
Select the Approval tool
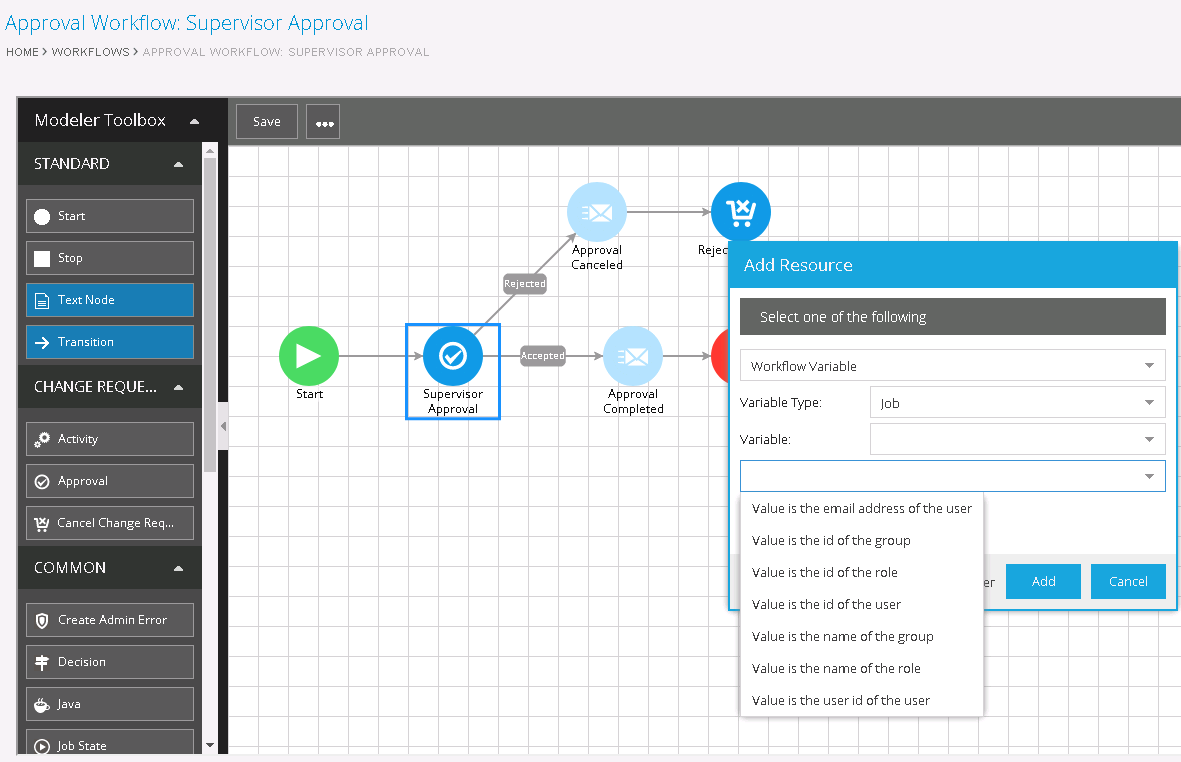[x=109, y=480]
